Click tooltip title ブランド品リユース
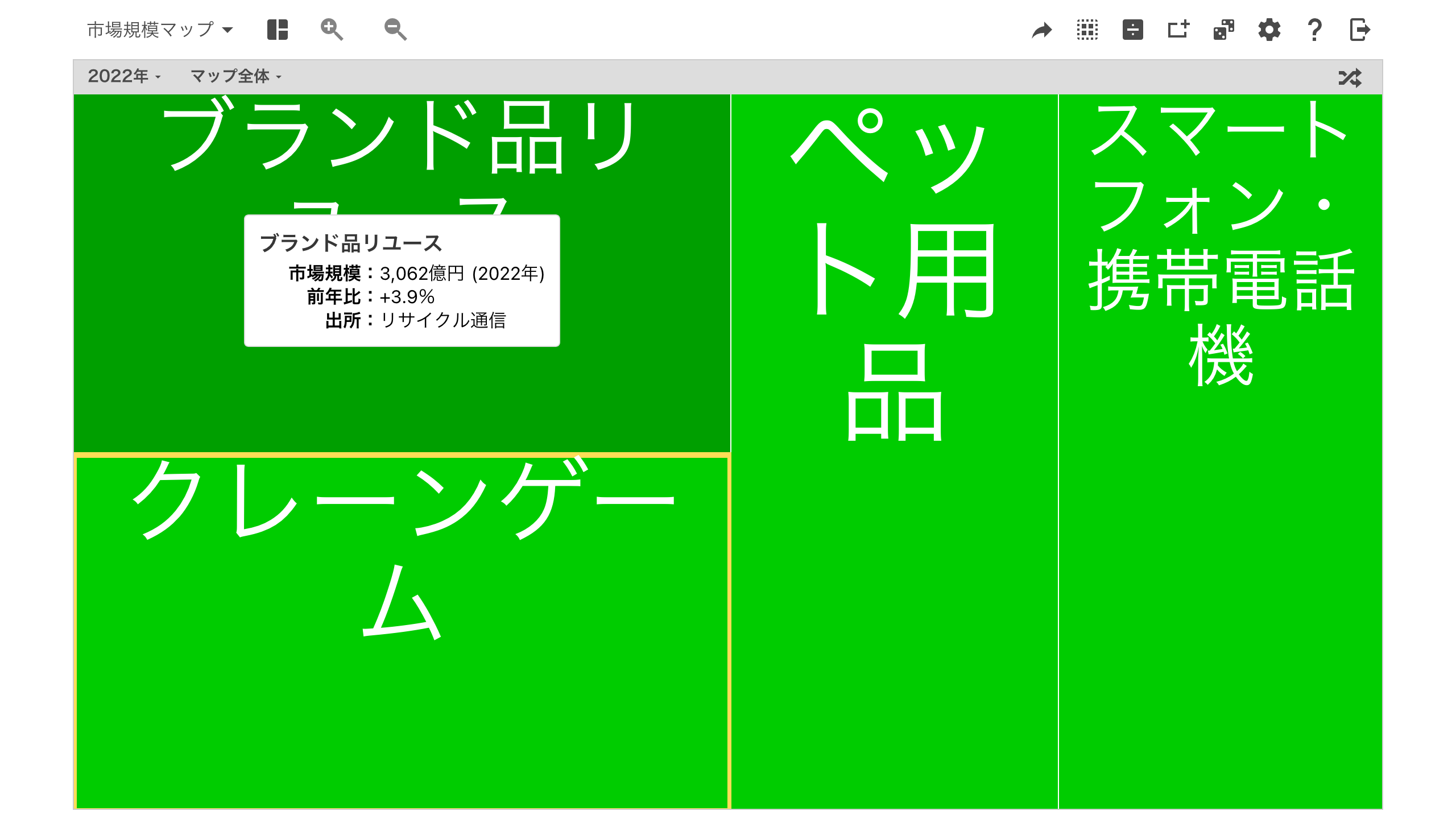Viewport: 1456px width, 819px height. (351, 243)
